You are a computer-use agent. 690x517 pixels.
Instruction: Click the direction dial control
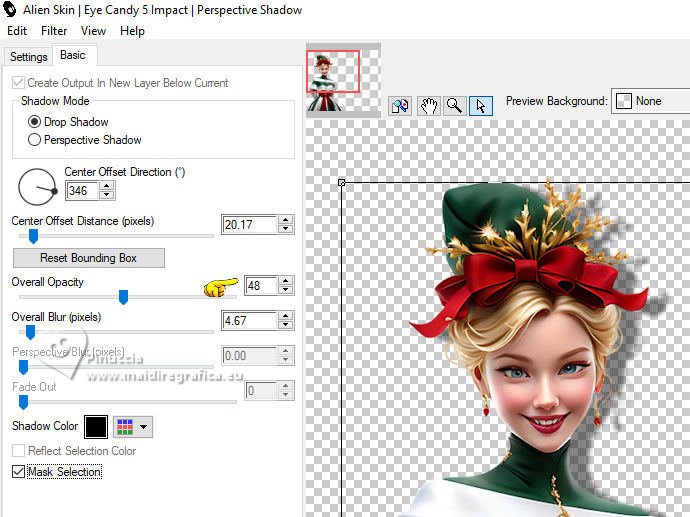37,187
